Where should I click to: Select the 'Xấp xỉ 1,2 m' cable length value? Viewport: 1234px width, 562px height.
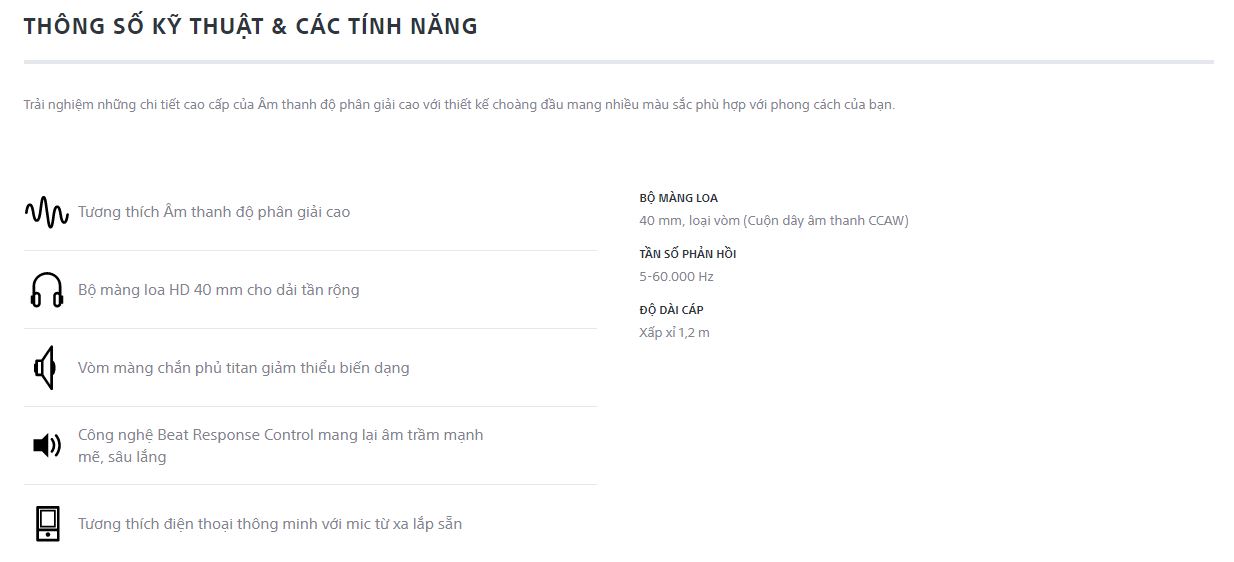coord(674,333)
